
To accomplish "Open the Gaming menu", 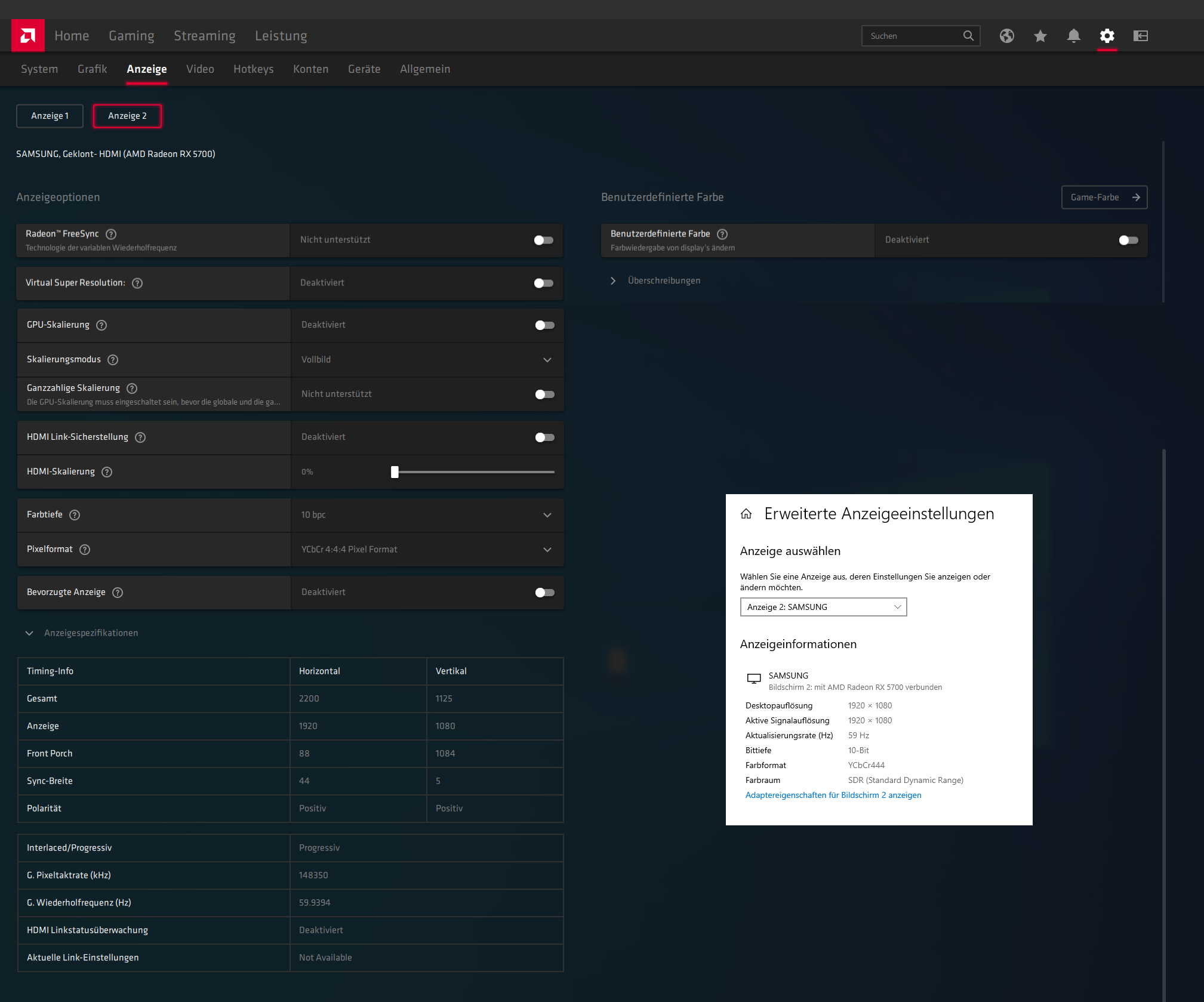I will point(131,36).
